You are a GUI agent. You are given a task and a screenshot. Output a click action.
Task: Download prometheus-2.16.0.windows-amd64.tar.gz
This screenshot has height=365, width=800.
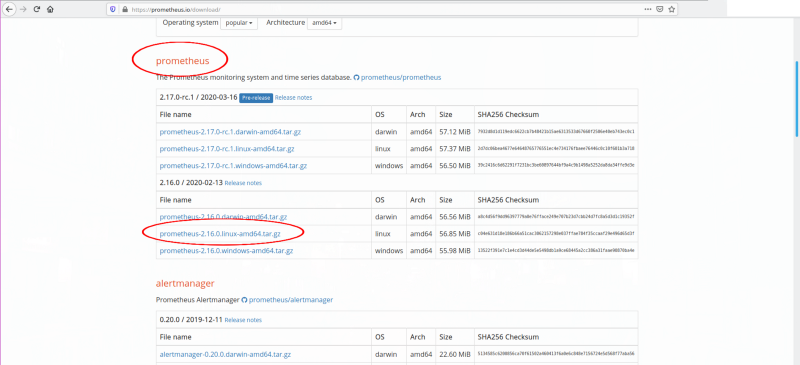point(226,251)
